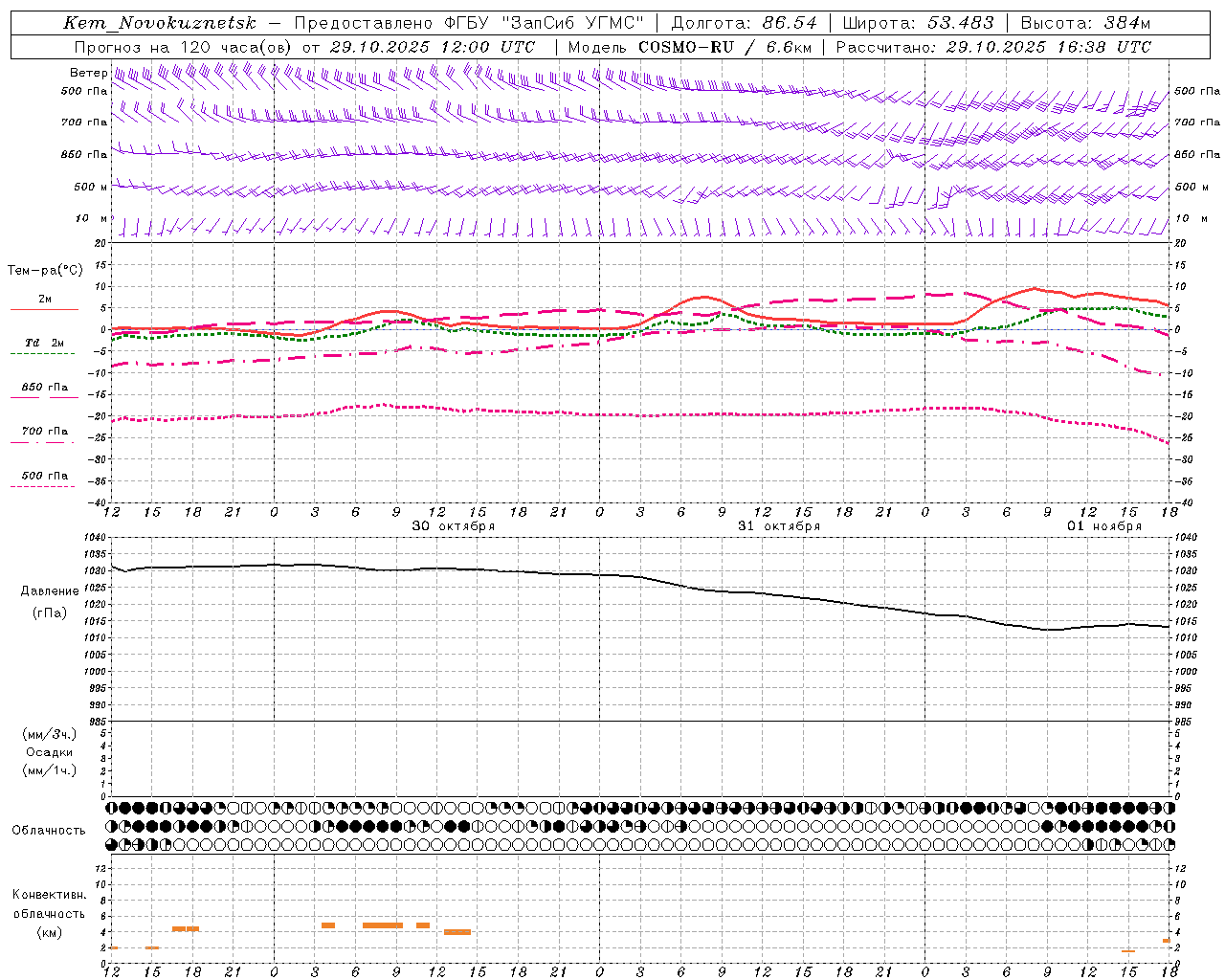The image size is (1225, 980).
Task: Click the left '500 м' wind level label
Action: 91,187
